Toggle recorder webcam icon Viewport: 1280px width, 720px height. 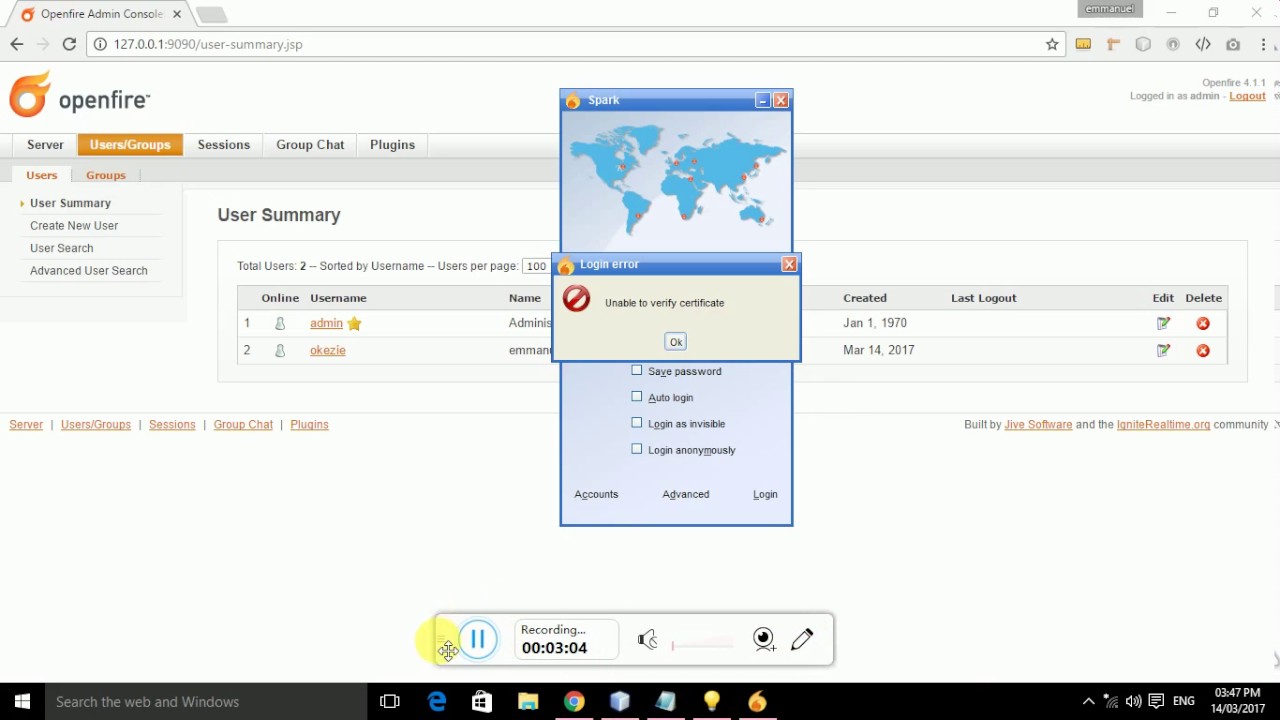click(x=764, y=639)
